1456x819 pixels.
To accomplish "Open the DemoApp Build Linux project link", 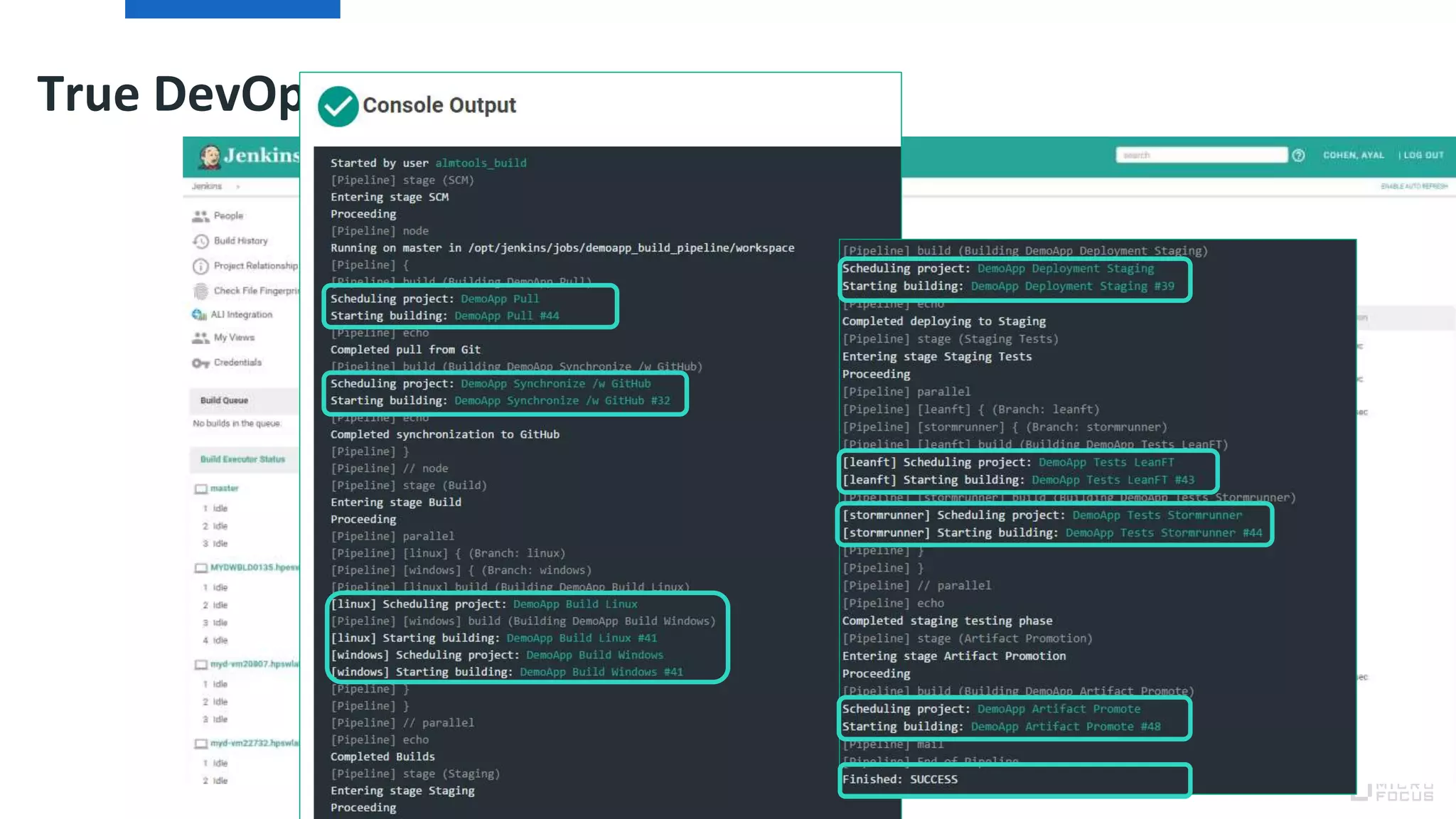I will pyautogui.click(x=575, y=604).
